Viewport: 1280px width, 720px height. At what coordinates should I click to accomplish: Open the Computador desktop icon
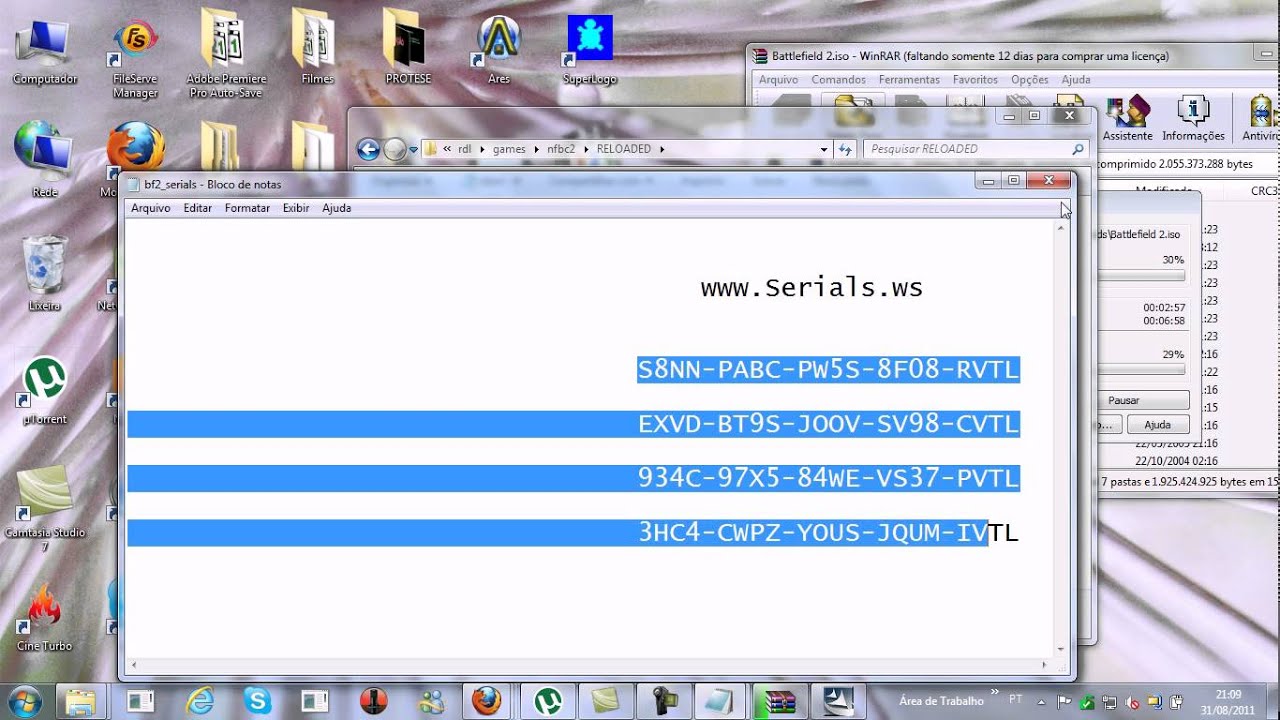(x=44, y=50)
